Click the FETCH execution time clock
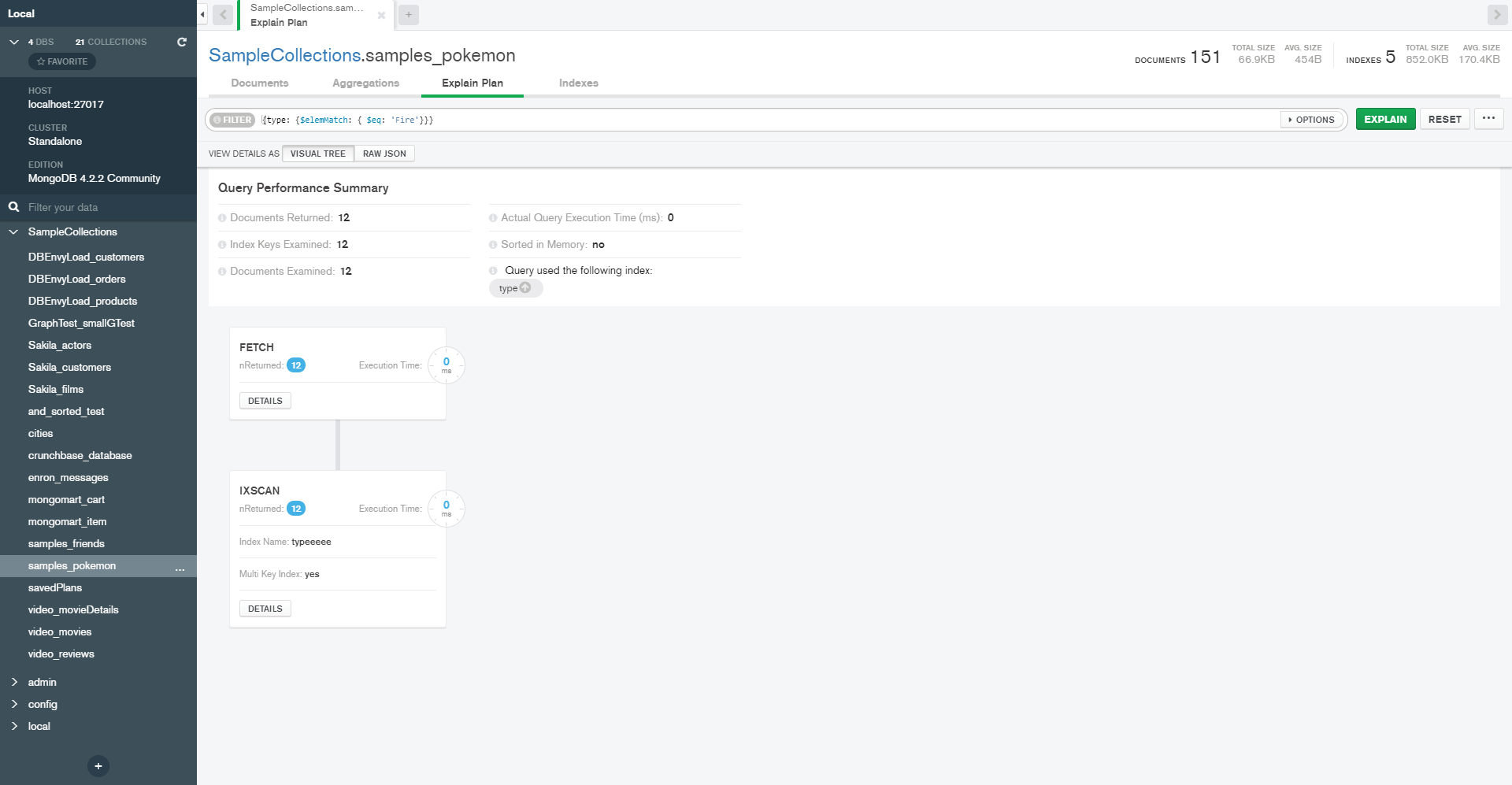The width and height of the screenshot is (1512, 785). [447, 365]
